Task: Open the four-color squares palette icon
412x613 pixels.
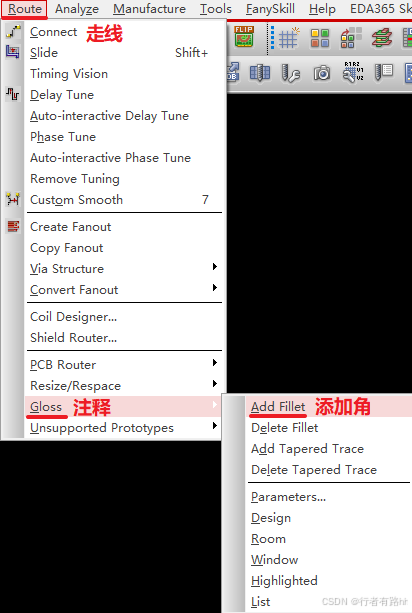Action: [319, 38]
